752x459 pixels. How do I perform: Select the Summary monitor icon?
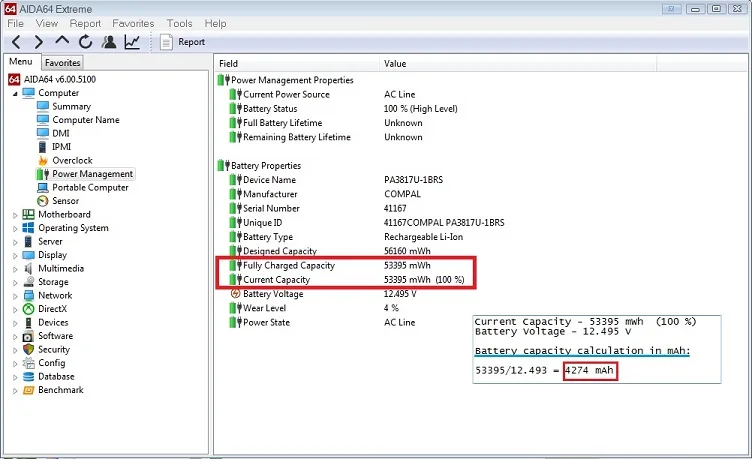point(43,106)
